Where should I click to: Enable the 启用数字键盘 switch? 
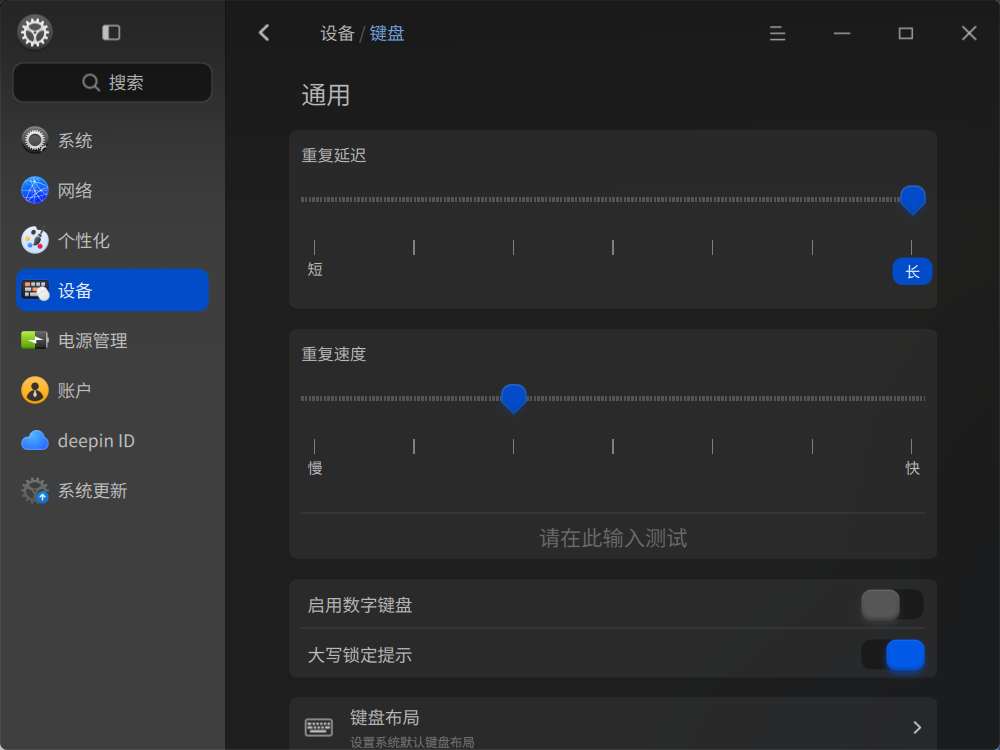(x=892, y=605)
